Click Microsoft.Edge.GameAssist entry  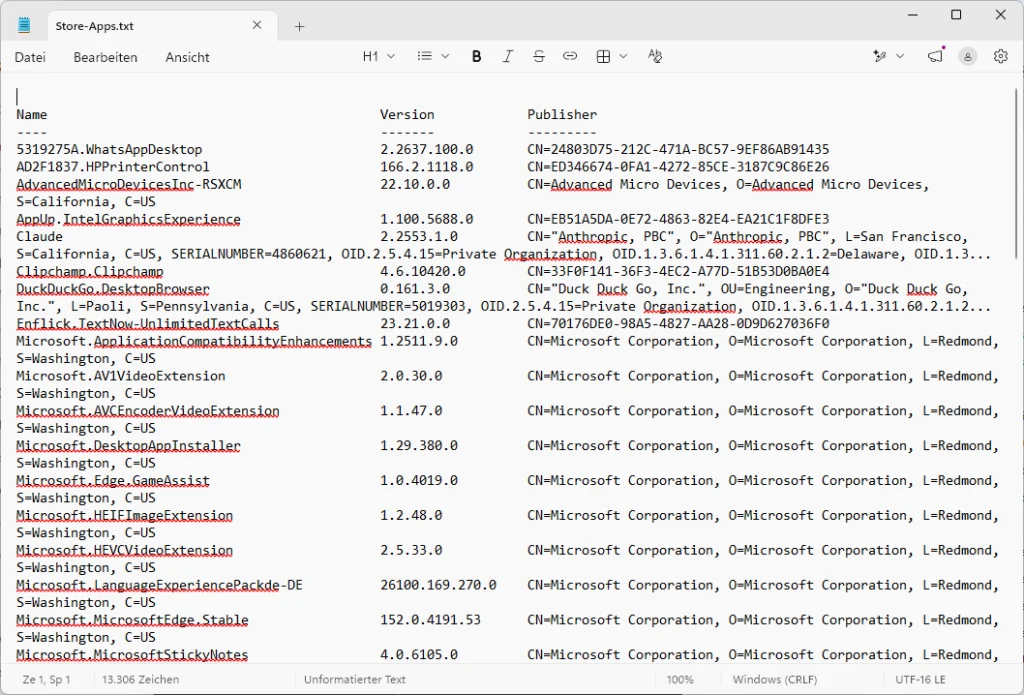(113, 480)
